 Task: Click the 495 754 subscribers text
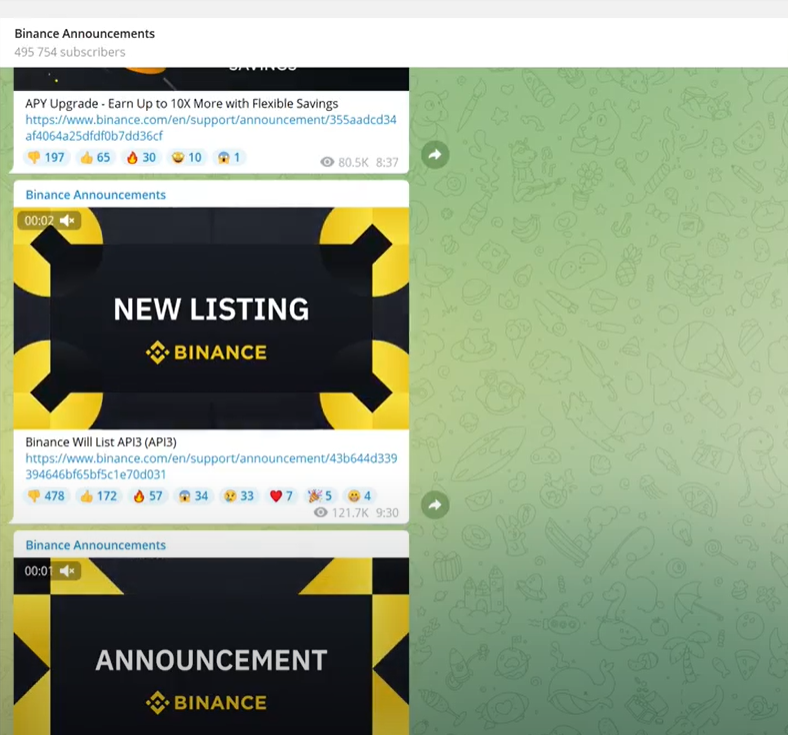pos(70,52)
